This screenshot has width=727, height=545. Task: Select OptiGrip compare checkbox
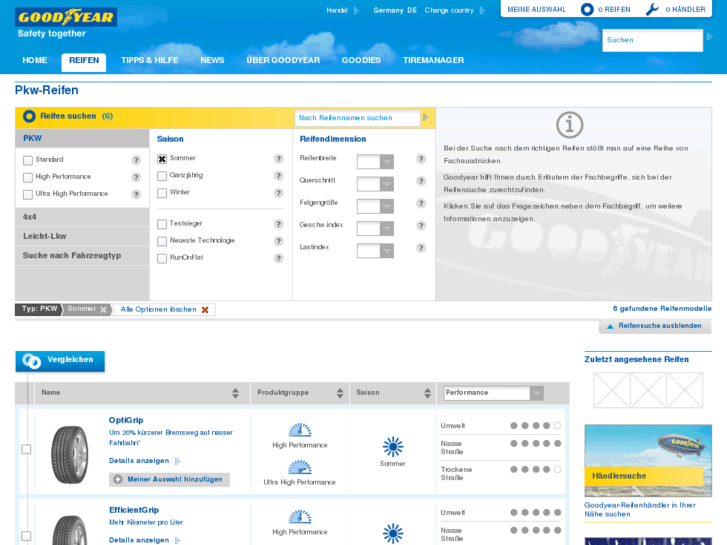(26, 449)
